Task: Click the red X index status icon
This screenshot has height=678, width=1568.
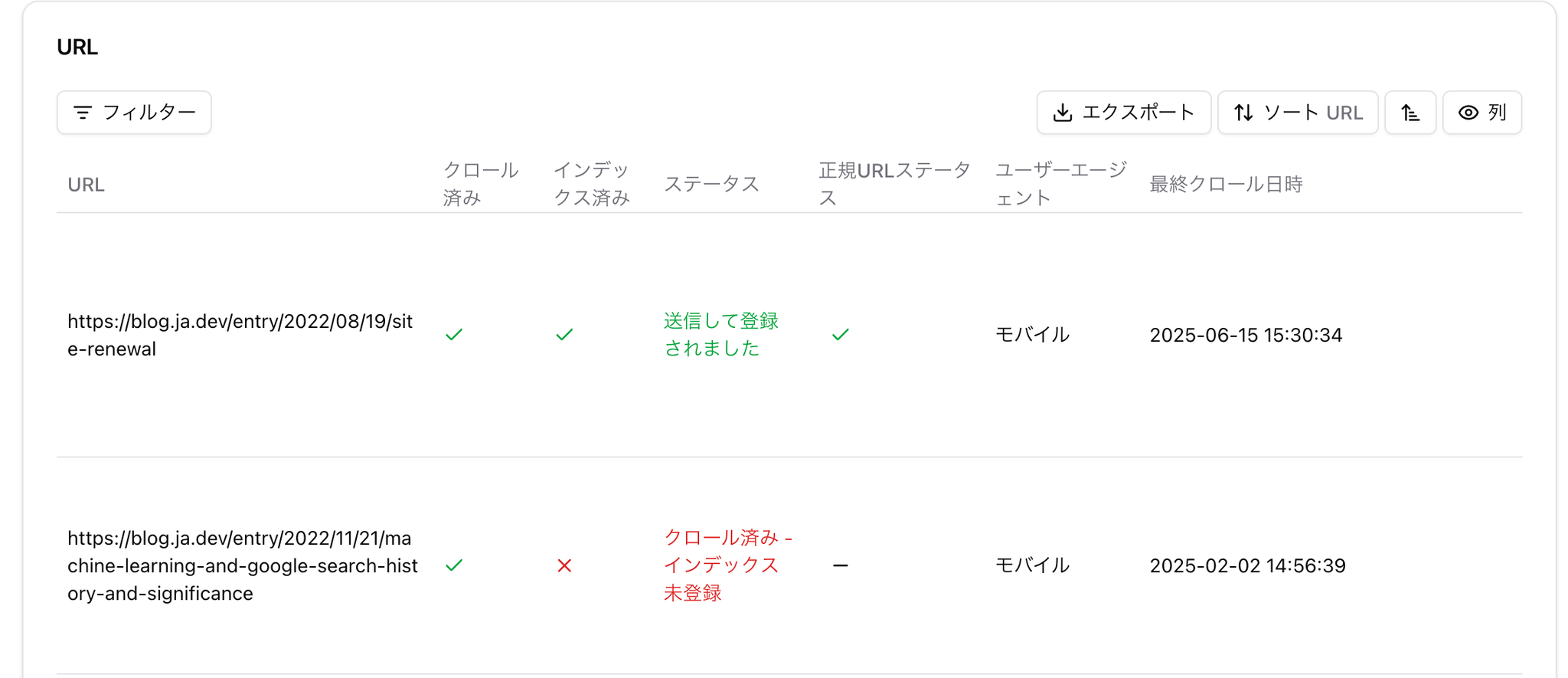Action: 564,565
